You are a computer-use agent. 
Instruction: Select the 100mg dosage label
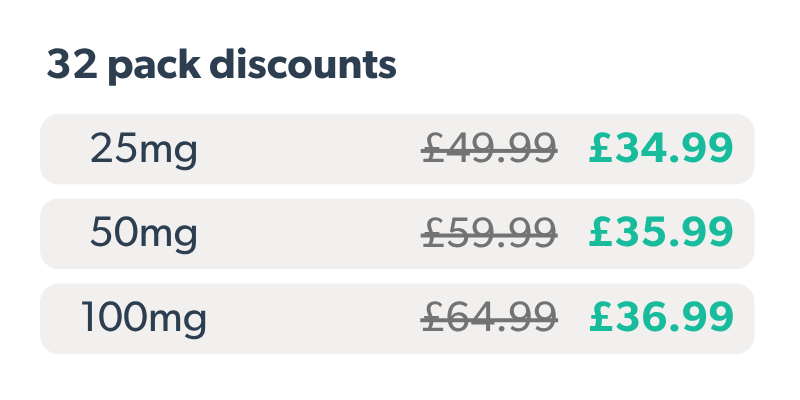pyautogui.click(x=144, y=319)
